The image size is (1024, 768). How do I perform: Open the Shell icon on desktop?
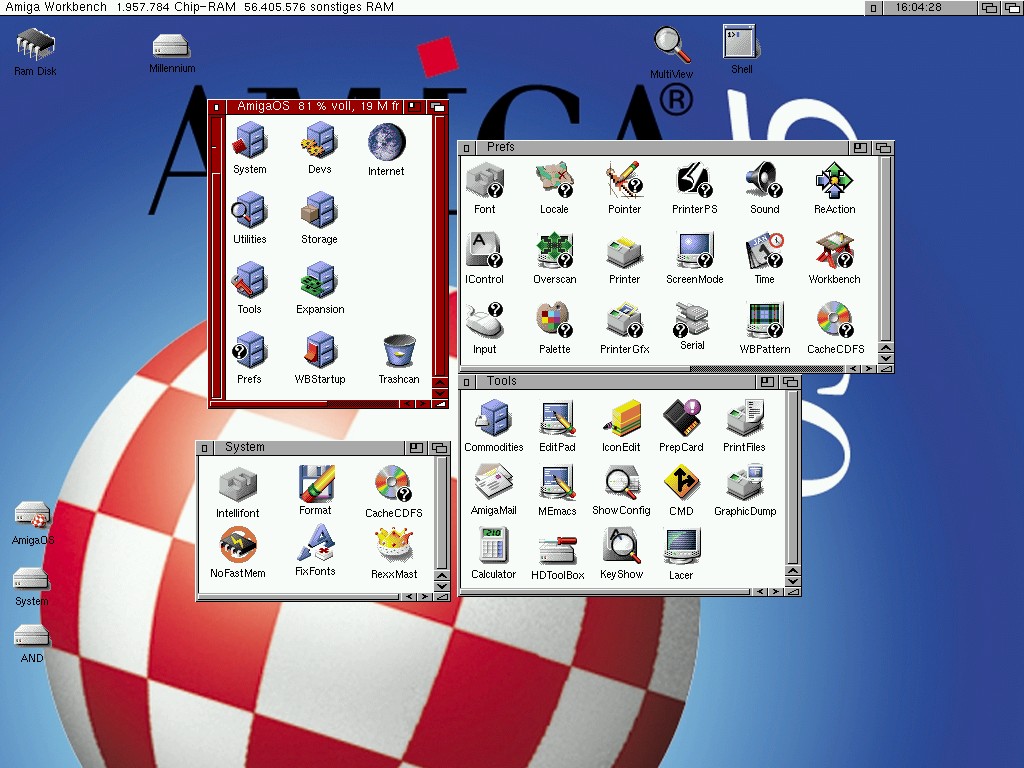click(x=741, y=43)
